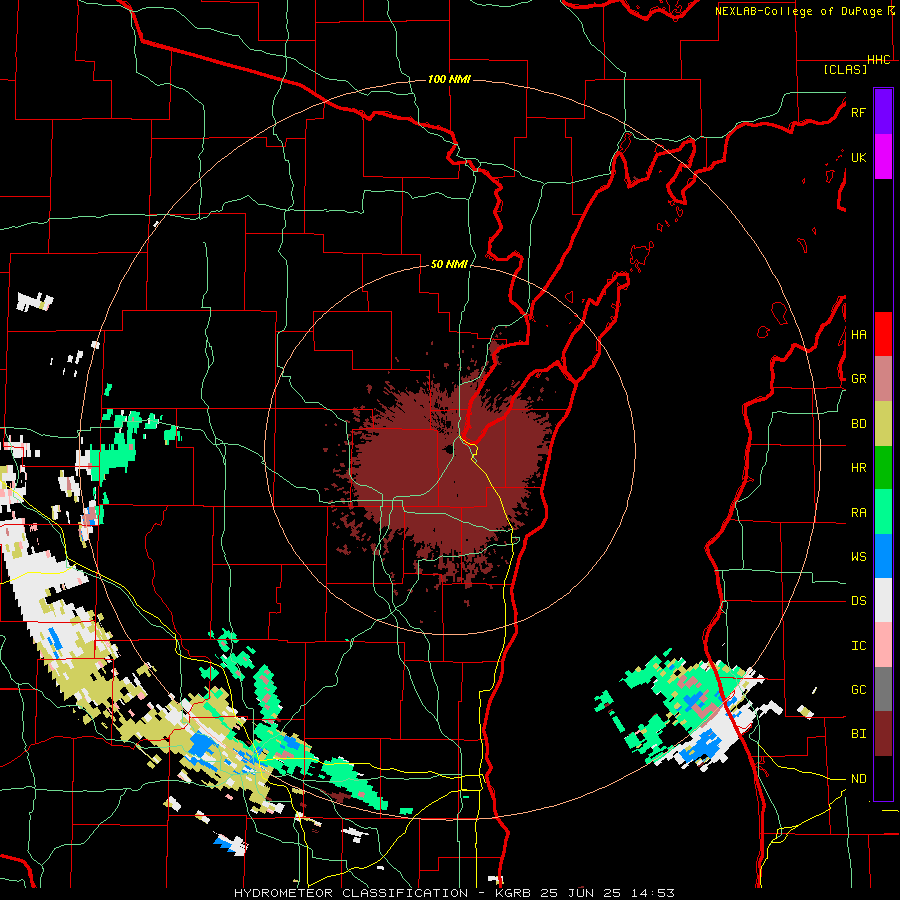Click the DS legend label text
900x900 pixels.
[858, 601]
